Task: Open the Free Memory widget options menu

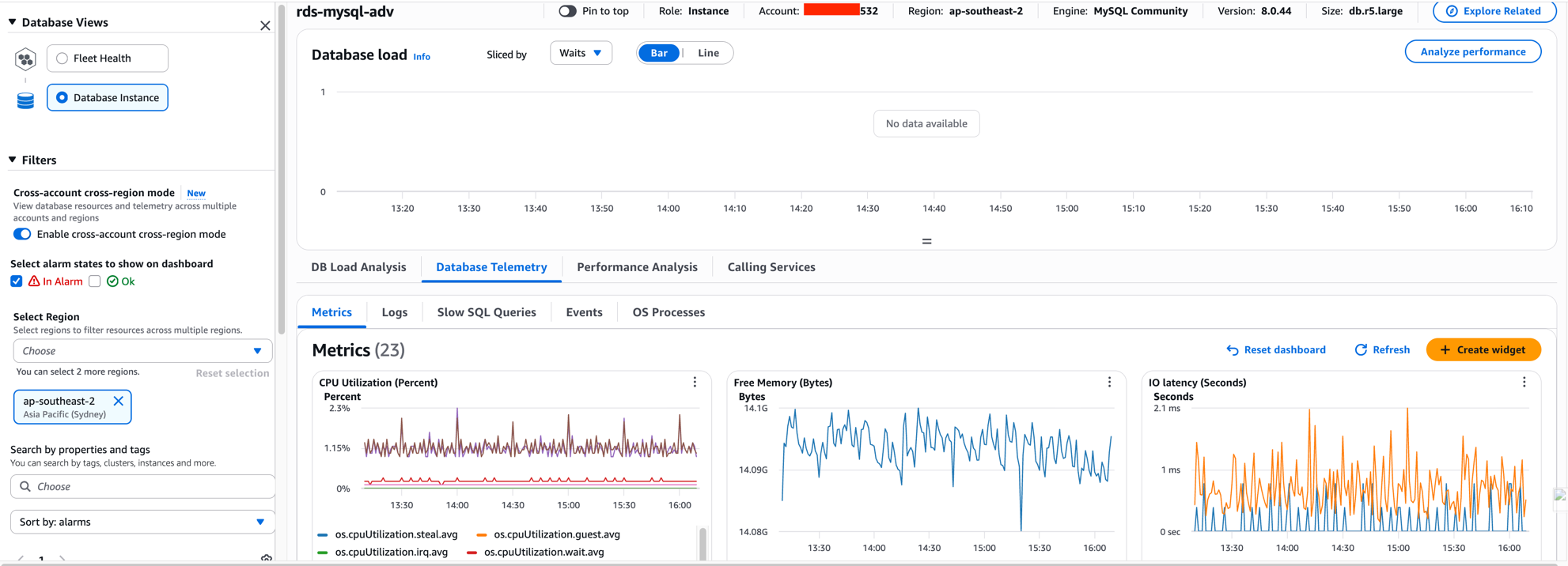Action: tap(1109, 383)
